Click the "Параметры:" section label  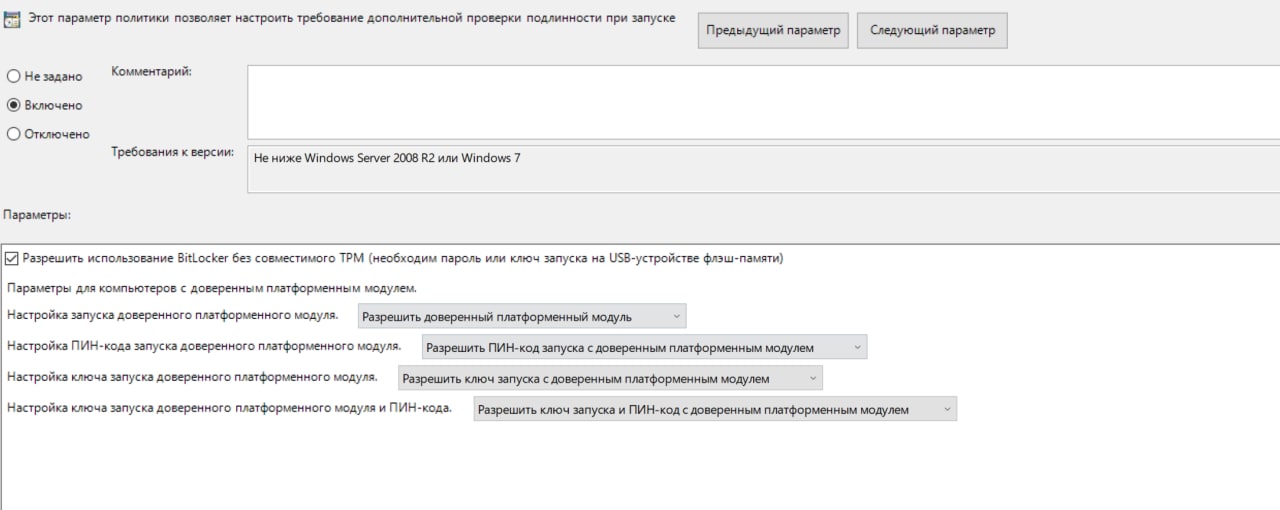coord(38,215)
